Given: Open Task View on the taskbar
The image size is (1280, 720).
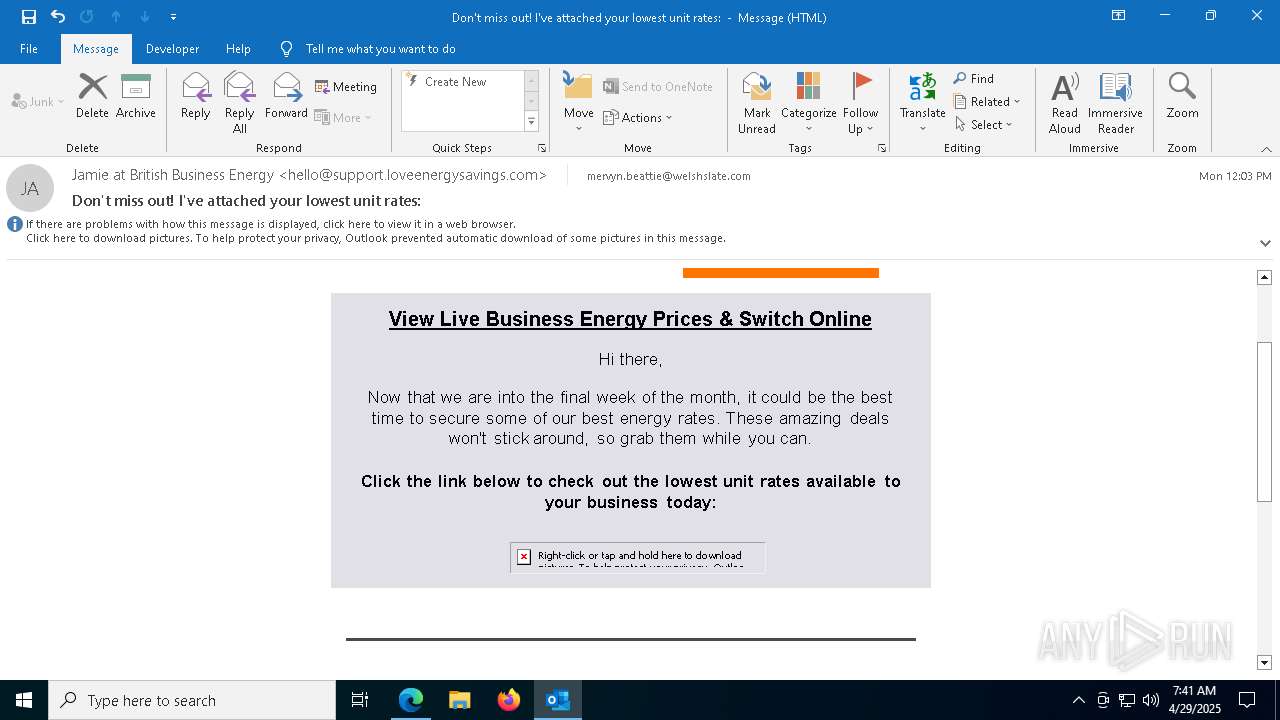Looking at the screenshot, I should pos(360,700).
